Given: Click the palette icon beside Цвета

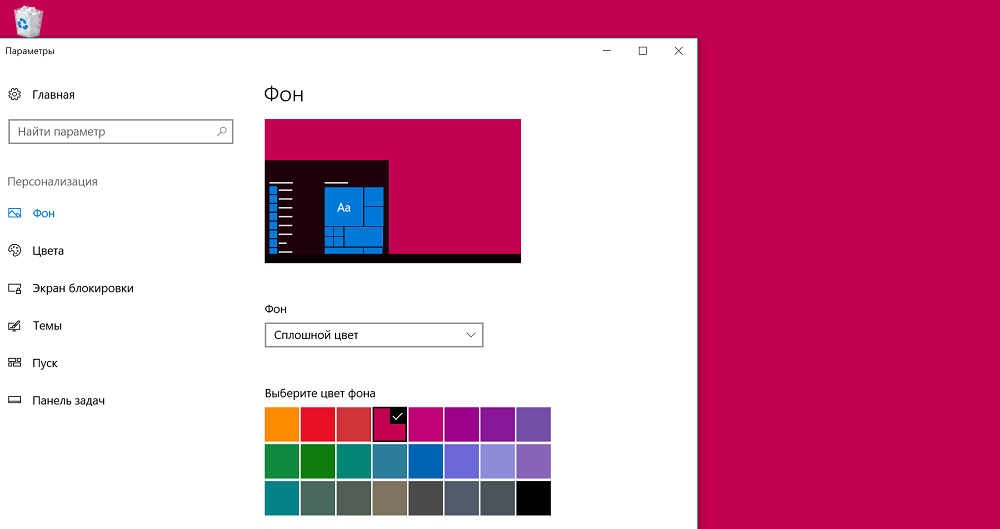Looking at the screenshot, I should (14, 251).
